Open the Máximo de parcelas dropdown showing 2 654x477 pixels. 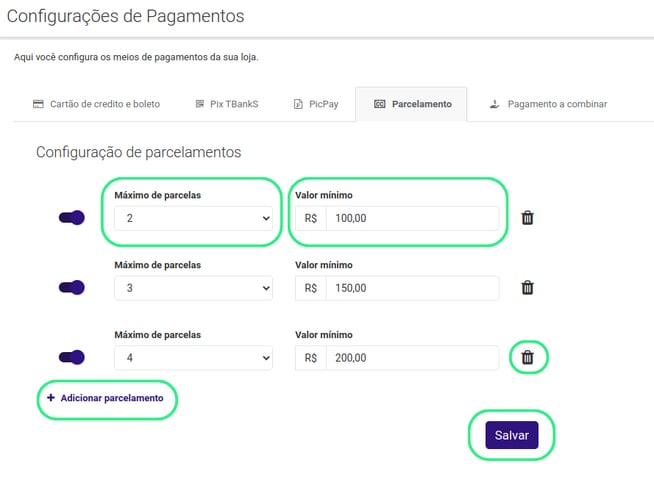(x=193, y=218)
